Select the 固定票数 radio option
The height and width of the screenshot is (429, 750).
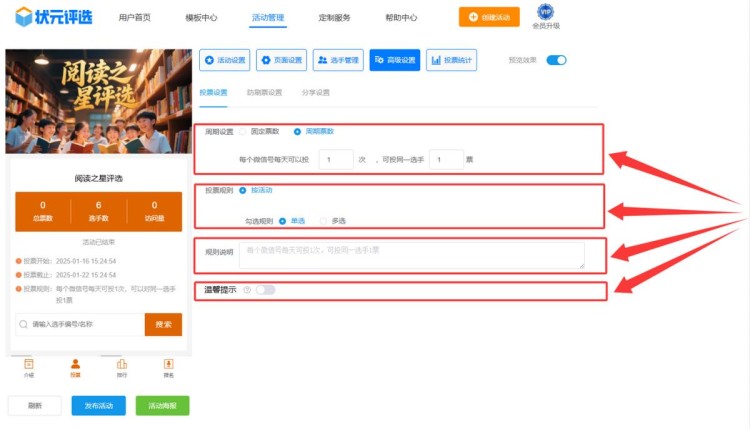coord(243,131)
